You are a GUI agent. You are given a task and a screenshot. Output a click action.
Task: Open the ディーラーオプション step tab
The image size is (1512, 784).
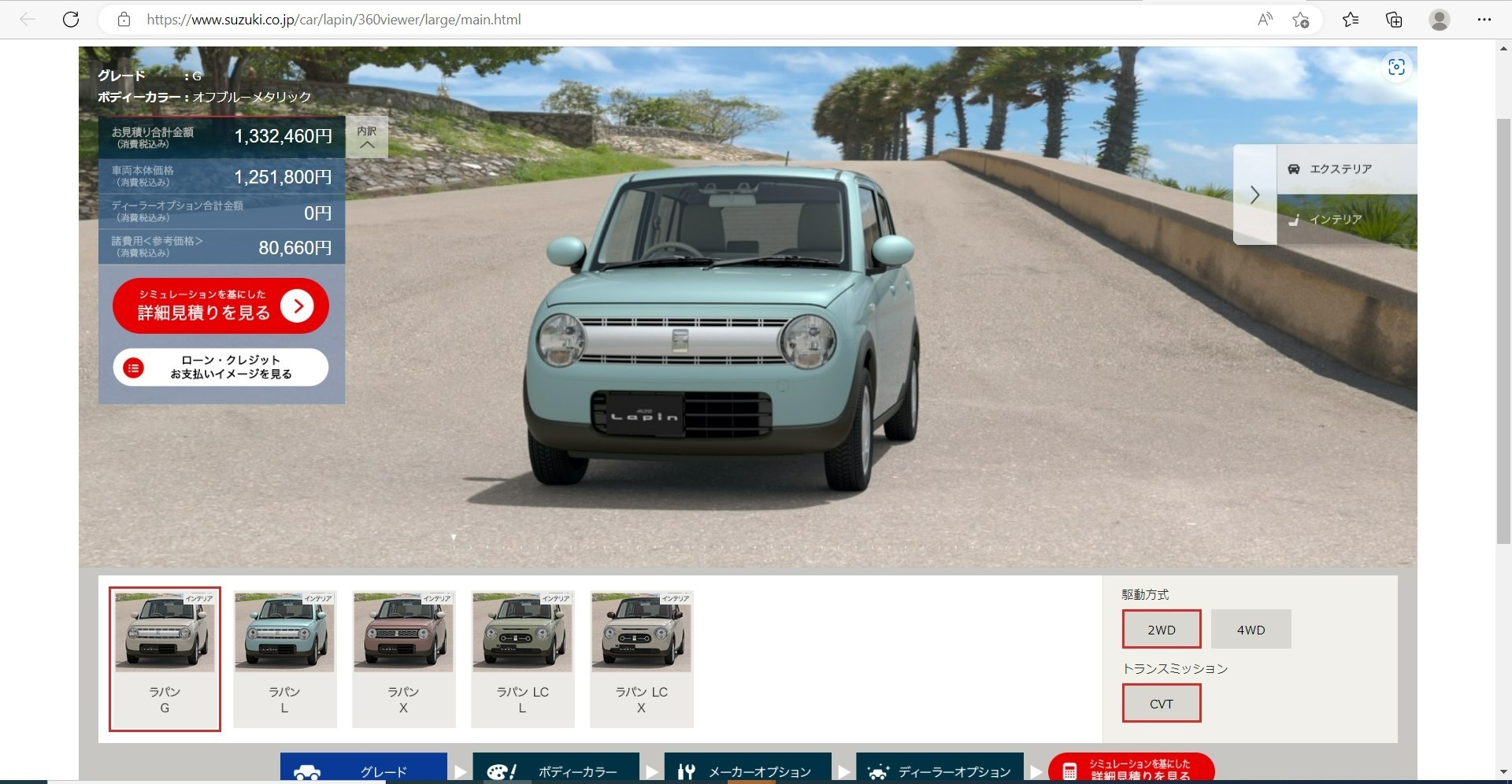939,767
